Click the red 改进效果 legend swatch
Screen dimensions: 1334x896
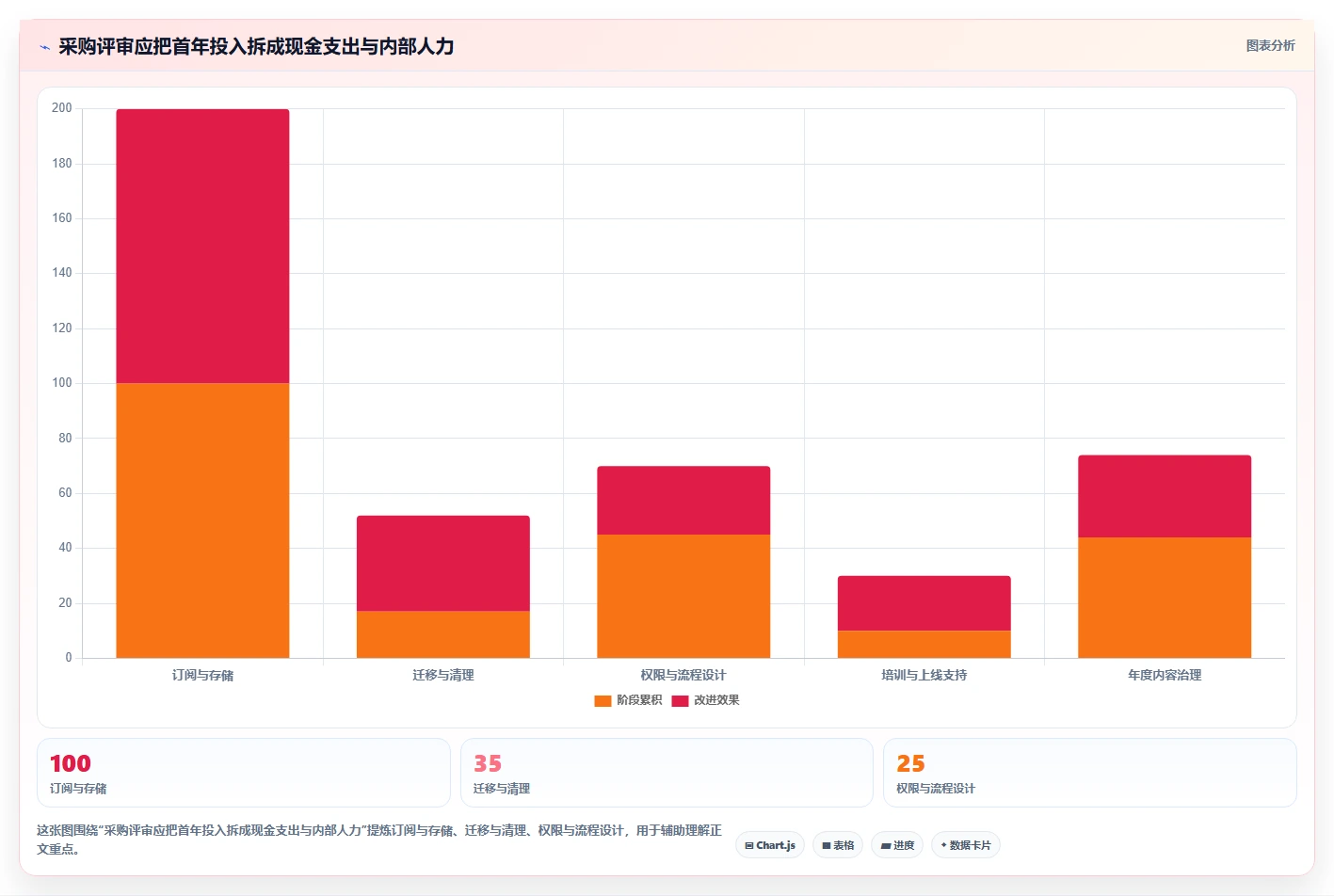[x=680, y=700]
